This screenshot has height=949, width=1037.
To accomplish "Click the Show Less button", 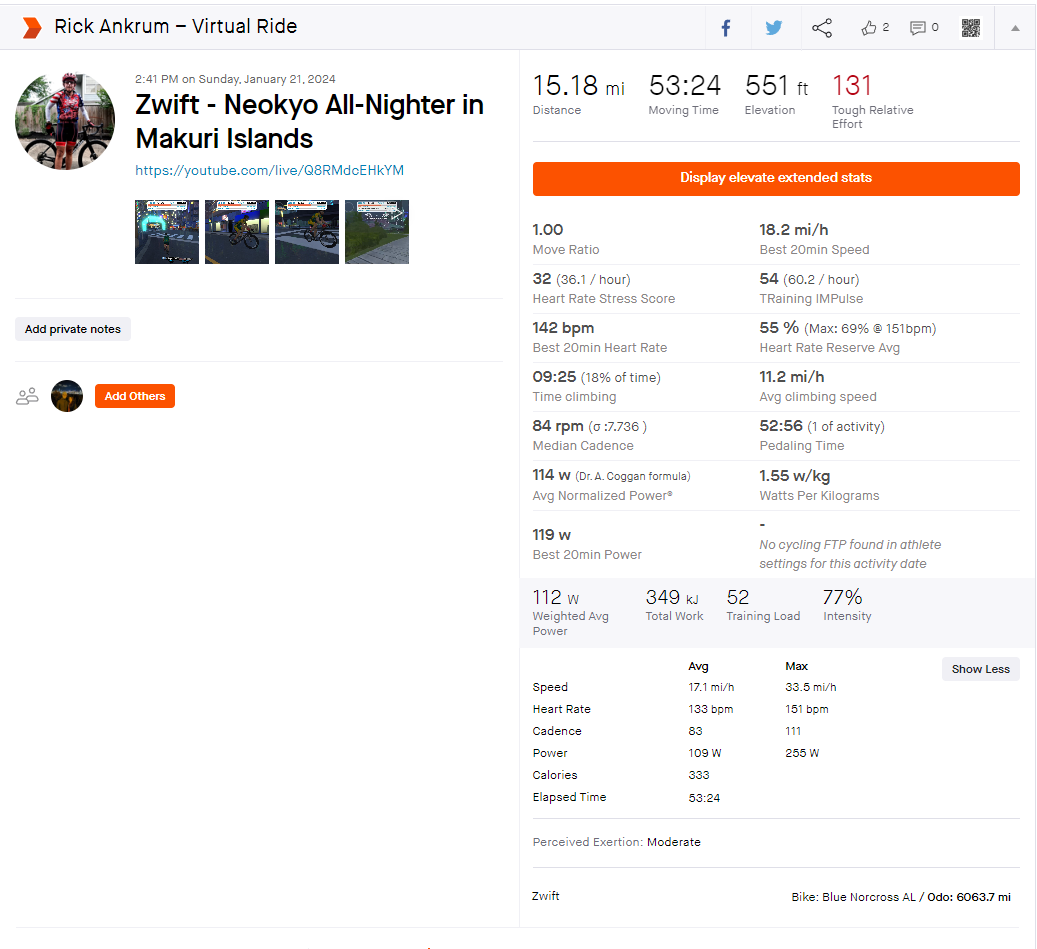I will [x=981, y=669].
